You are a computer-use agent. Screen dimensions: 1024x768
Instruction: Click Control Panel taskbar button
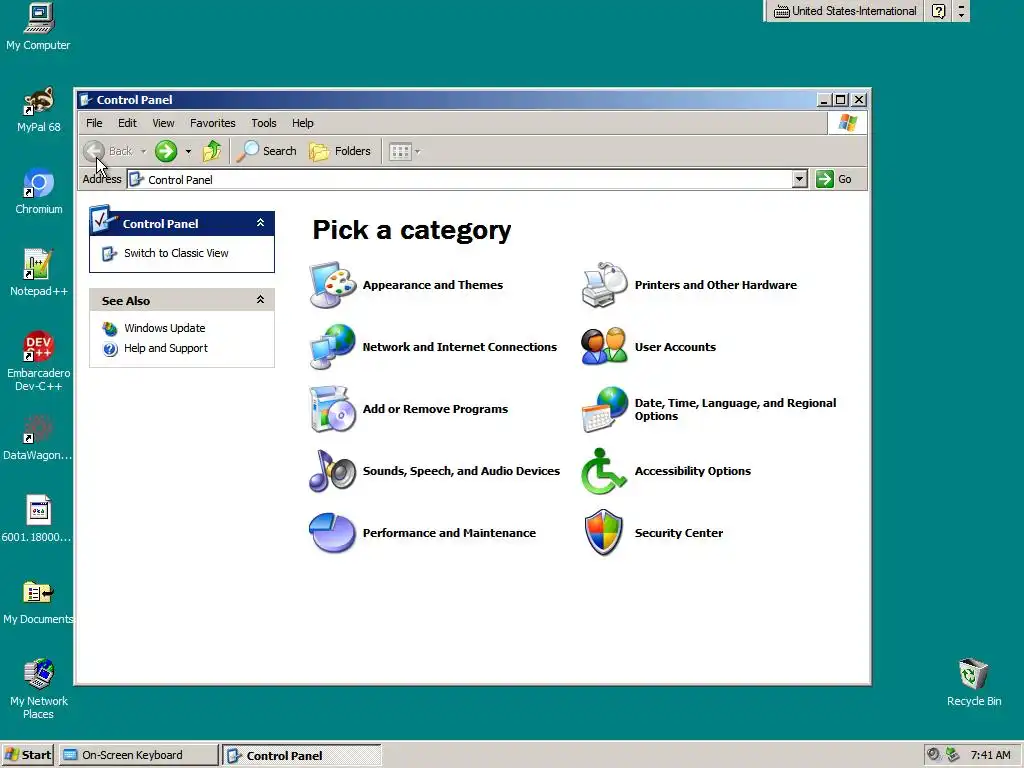point(302,756)
